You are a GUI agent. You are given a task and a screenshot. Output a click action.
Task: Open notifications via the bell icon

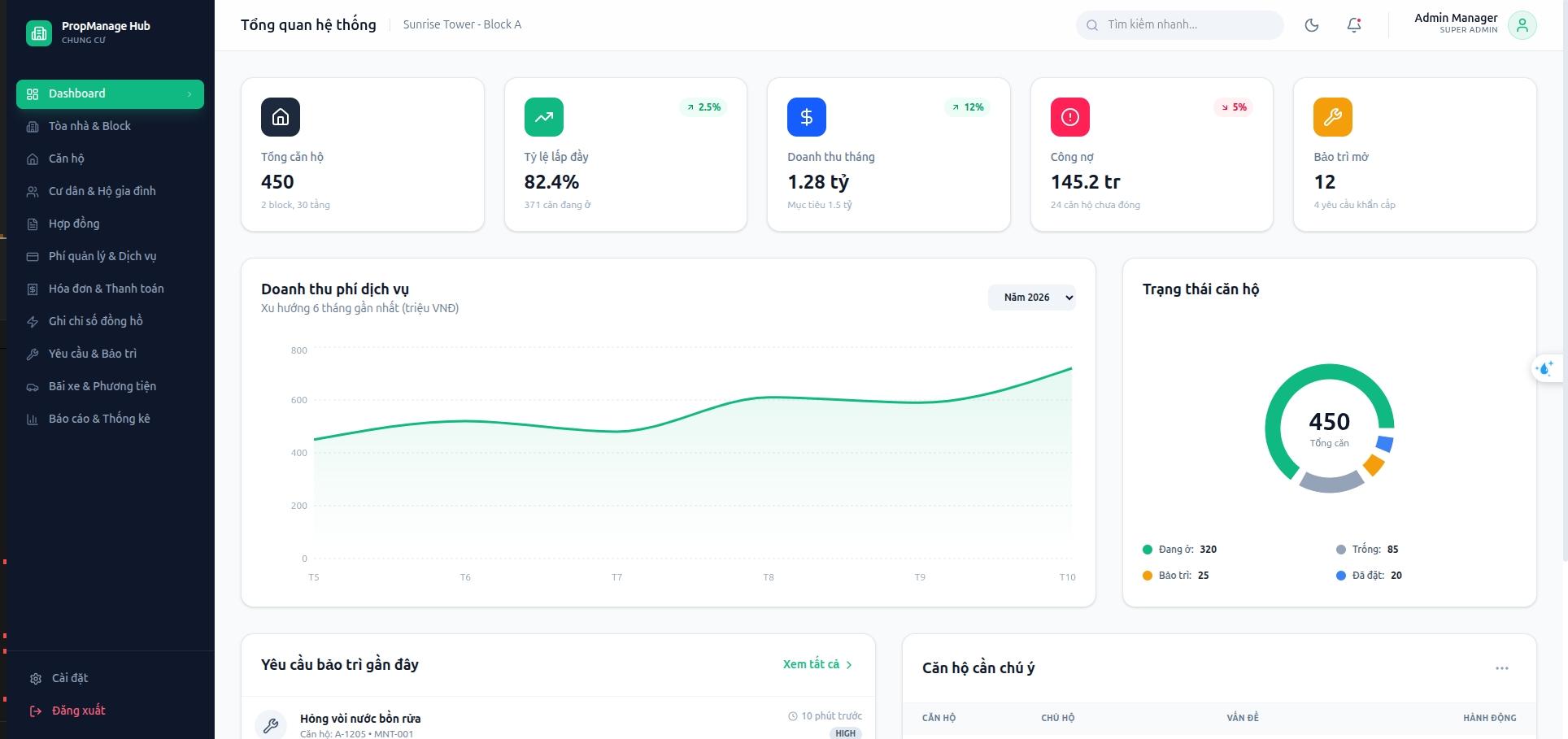click(1354, 25)
